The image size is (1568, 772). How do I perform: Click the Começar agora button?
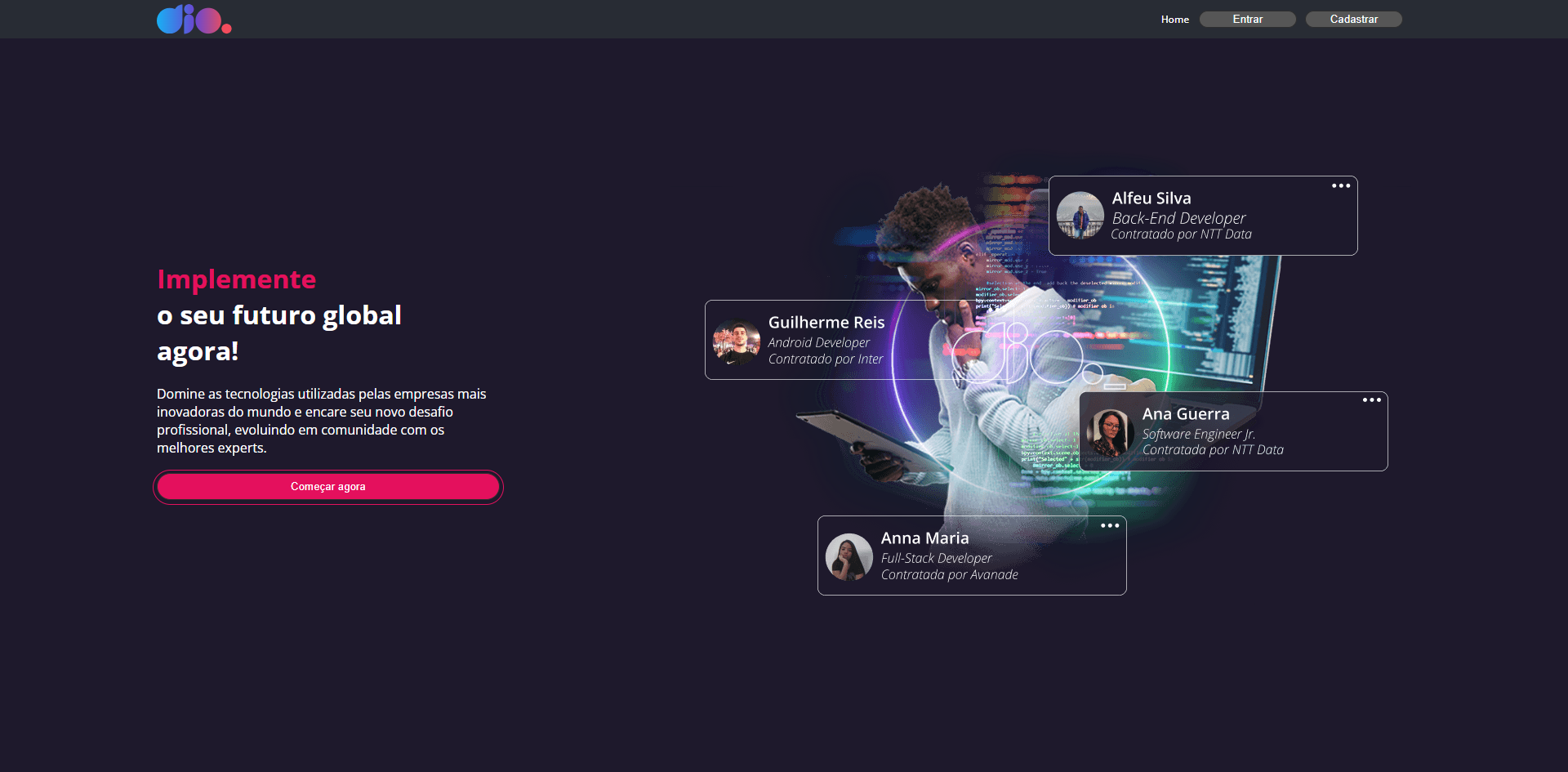pos(328,487)
